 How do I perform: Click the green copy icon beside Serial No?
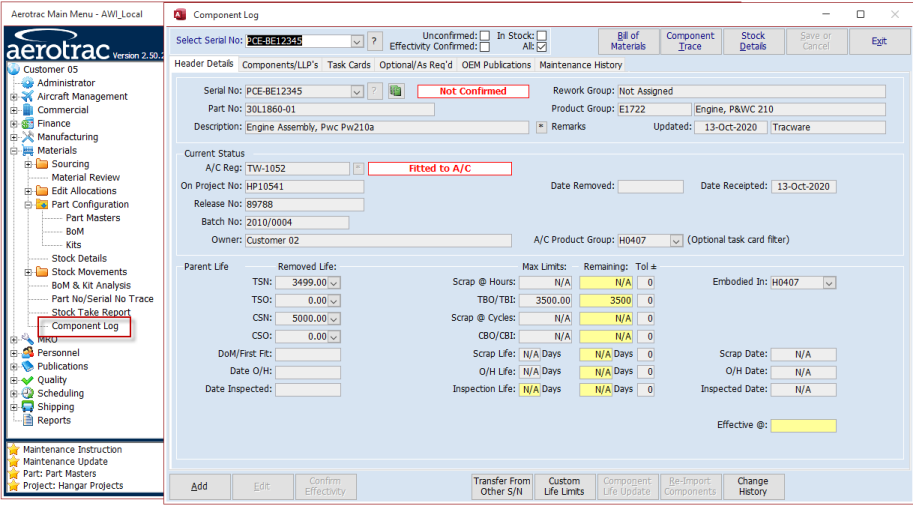(396, 91)
